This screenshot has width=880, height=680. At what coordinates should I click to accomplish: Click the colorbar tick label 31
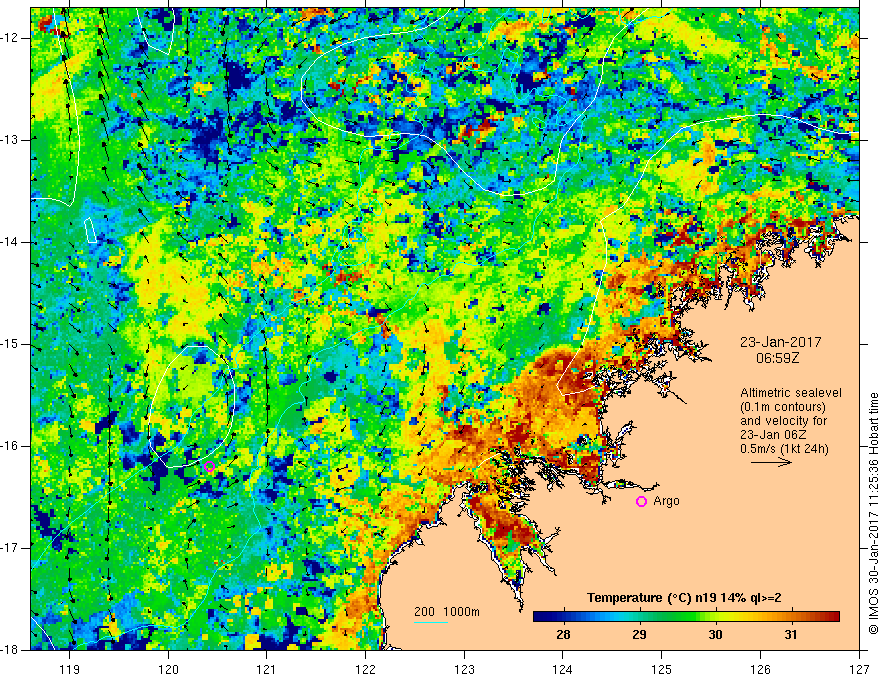791,635
